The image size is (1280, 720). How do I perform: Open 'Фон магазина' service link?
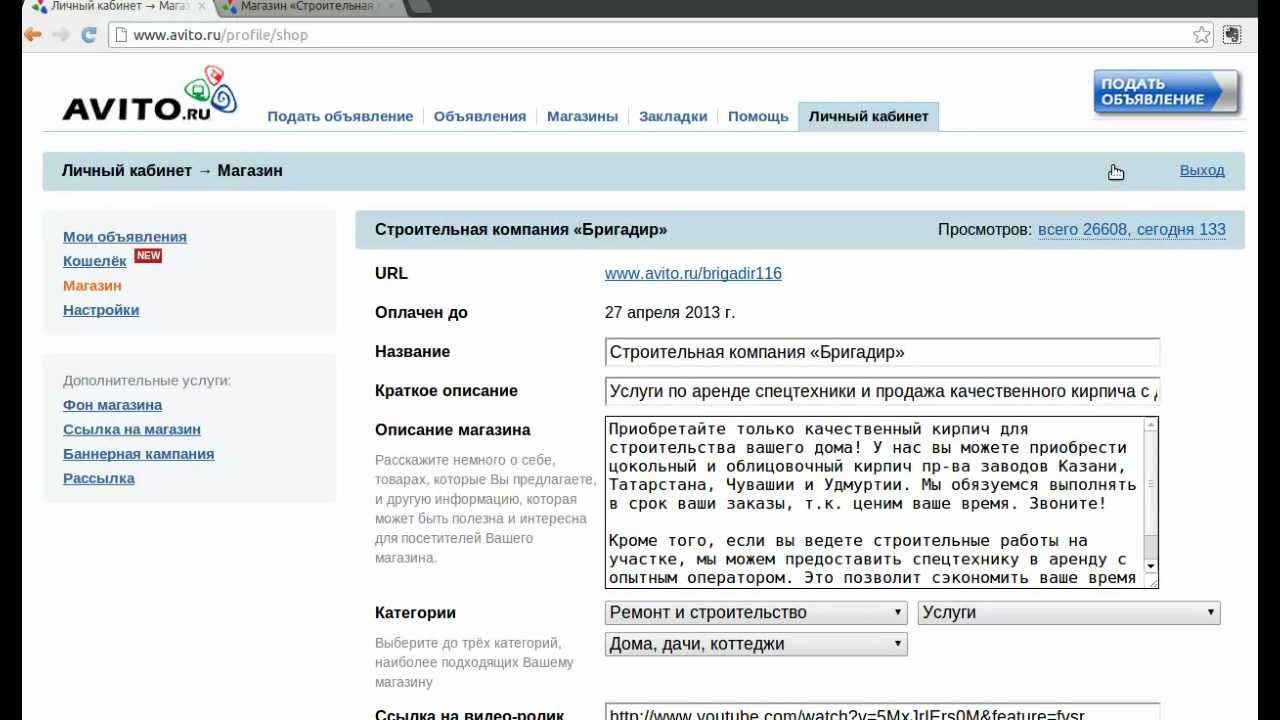pyautogui.click(x=112, y=405)
